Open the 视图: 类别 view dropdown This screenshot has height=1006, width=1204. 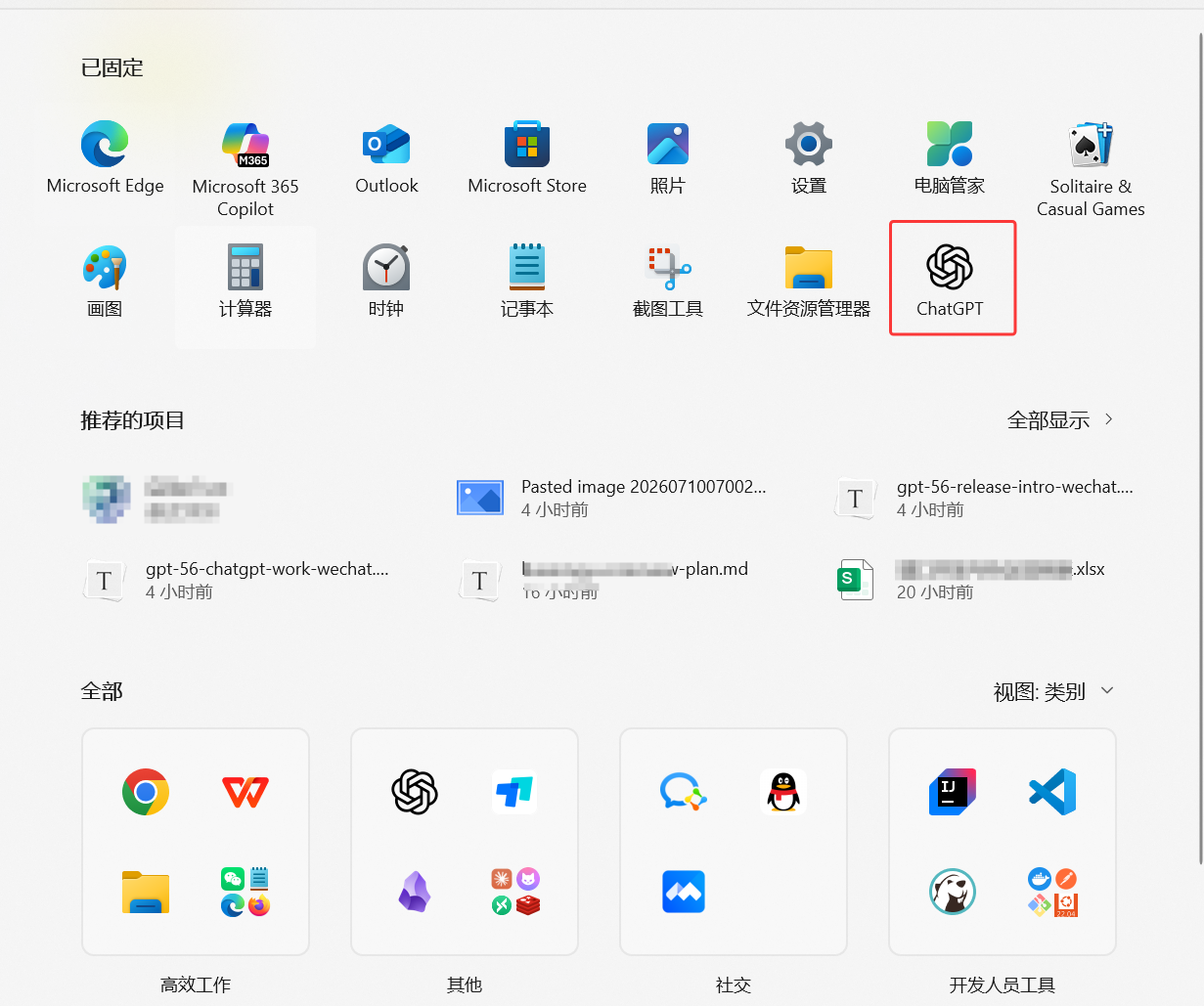(x=1053, y=692)
